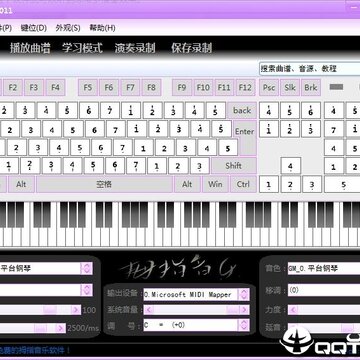This screenshot has width=360, height=360.
Task: Click right arrow of slider showing 100
Action: point(76,310)
